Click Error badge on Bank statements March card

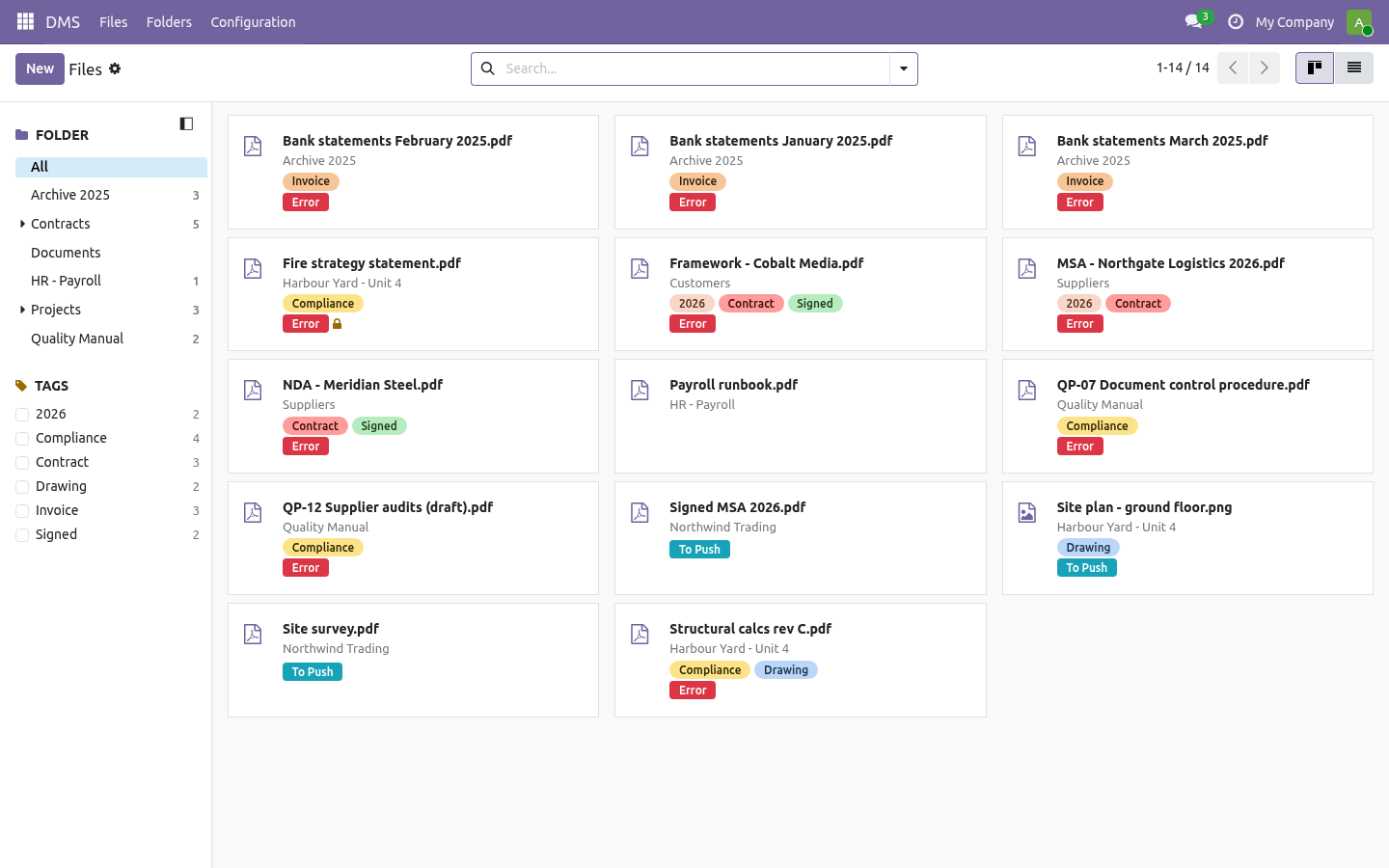coord(1079,203)
